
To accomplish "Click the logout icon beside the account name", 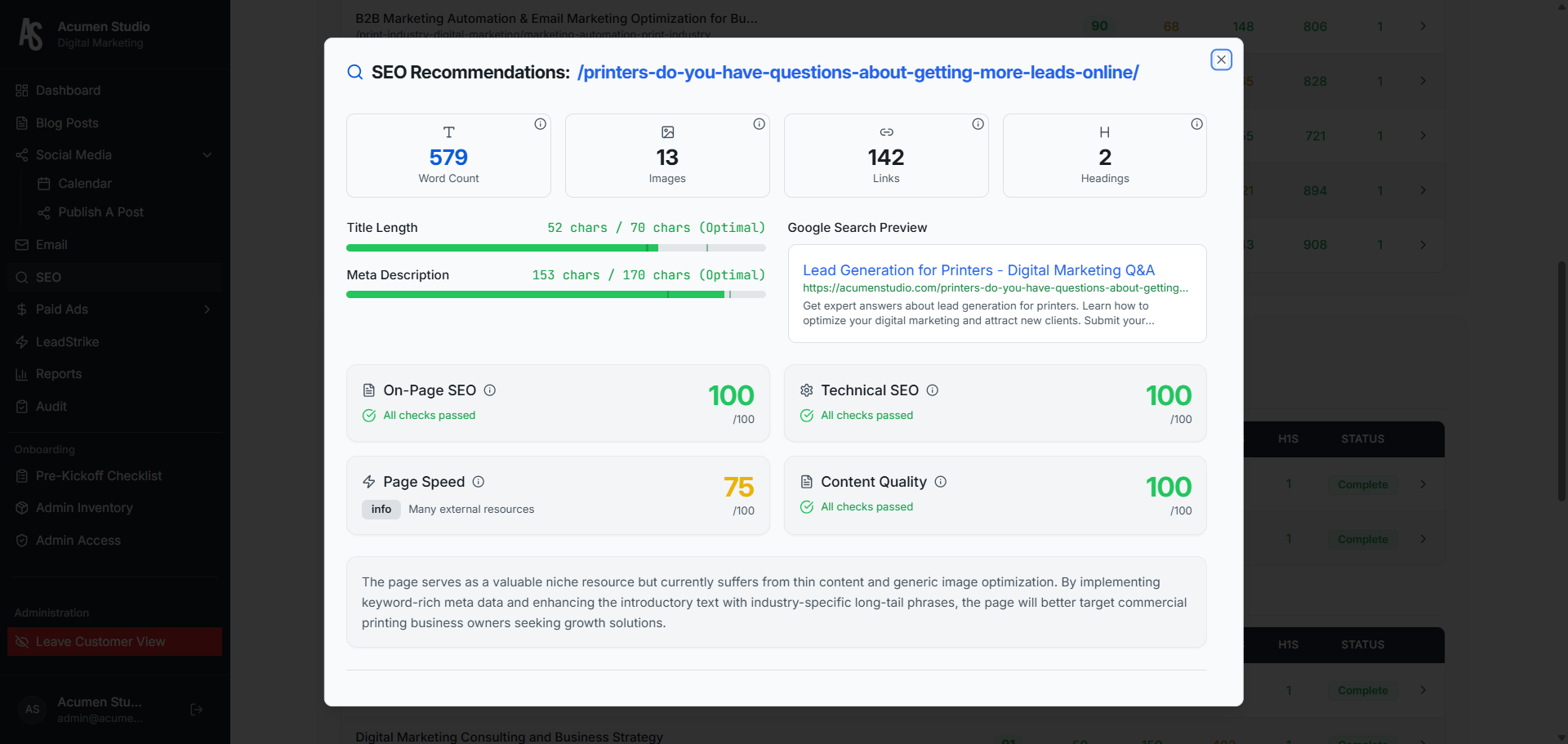I will pos(196,710).
